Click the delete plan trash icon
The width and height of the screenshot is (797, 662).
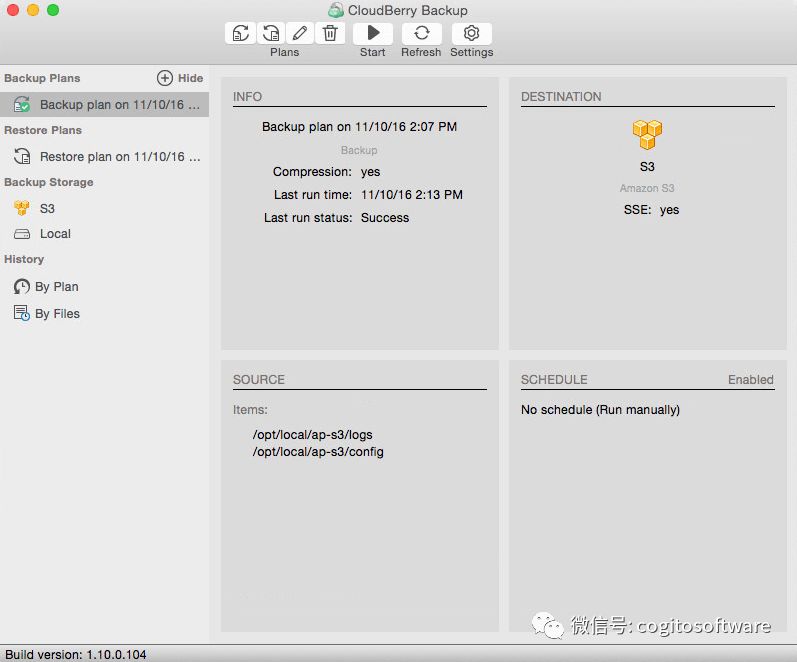click(x=330, y=34)
